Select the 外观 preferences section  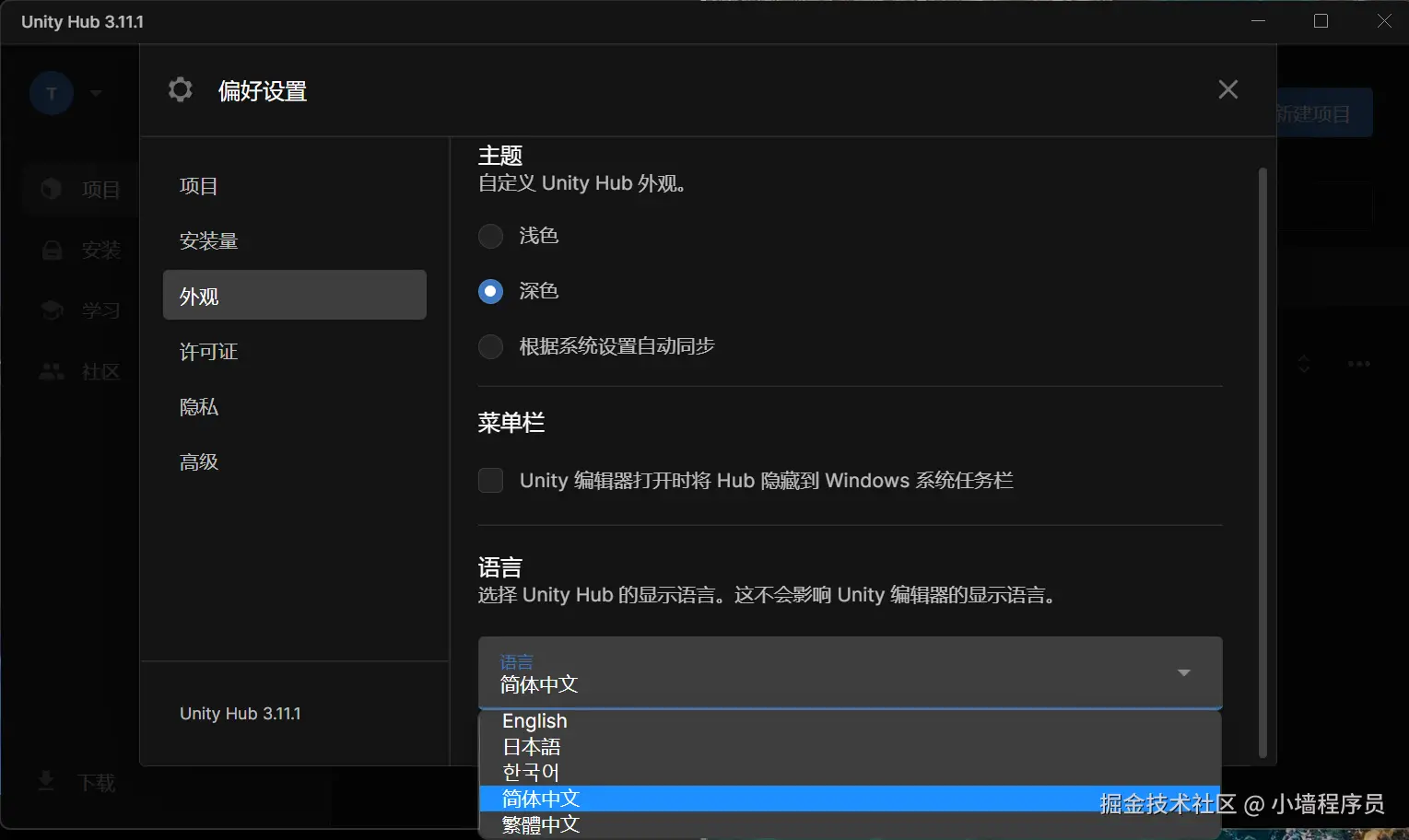click(294, 295)
